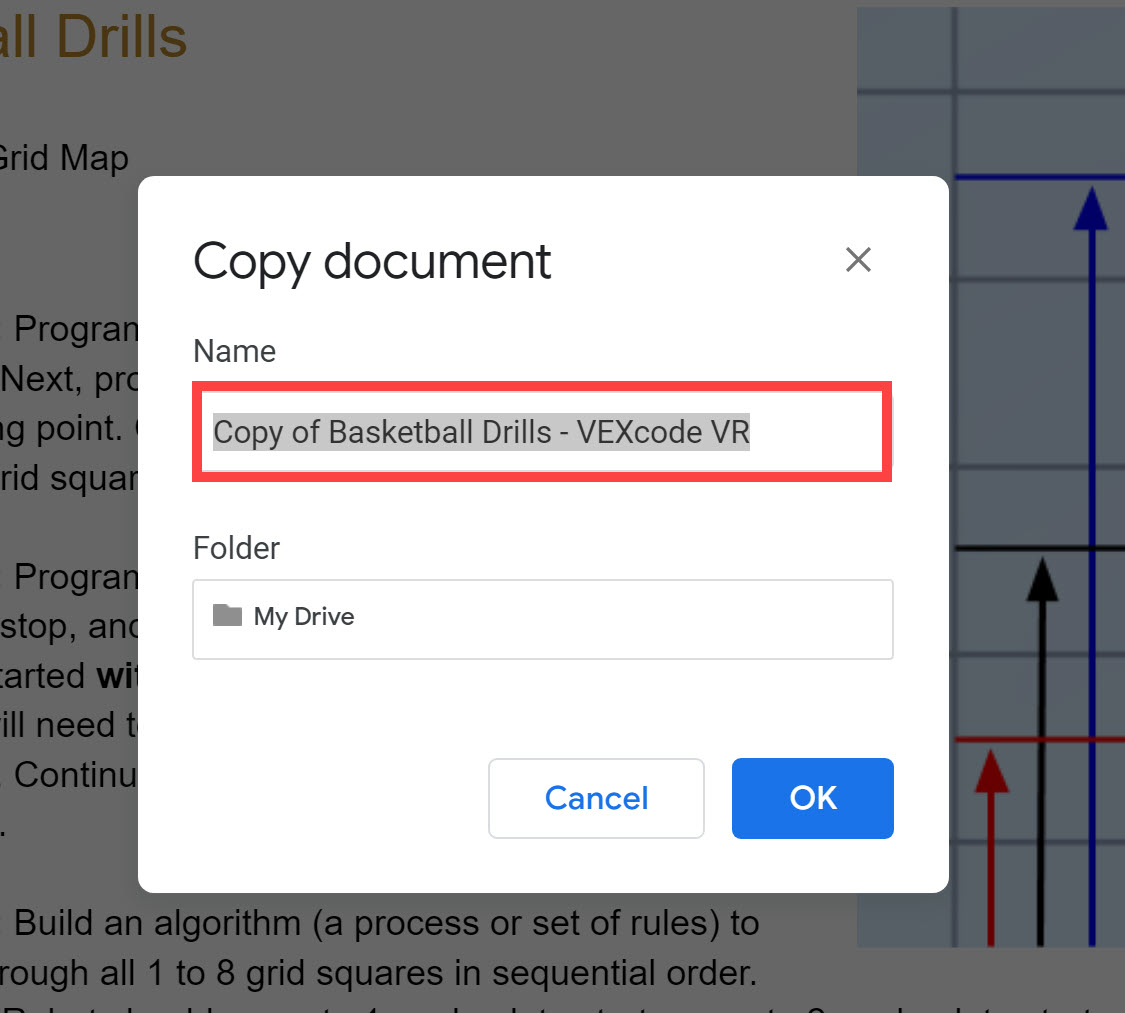
Task: Click the Grid Map text in the background document
Action: coord(64,158)
